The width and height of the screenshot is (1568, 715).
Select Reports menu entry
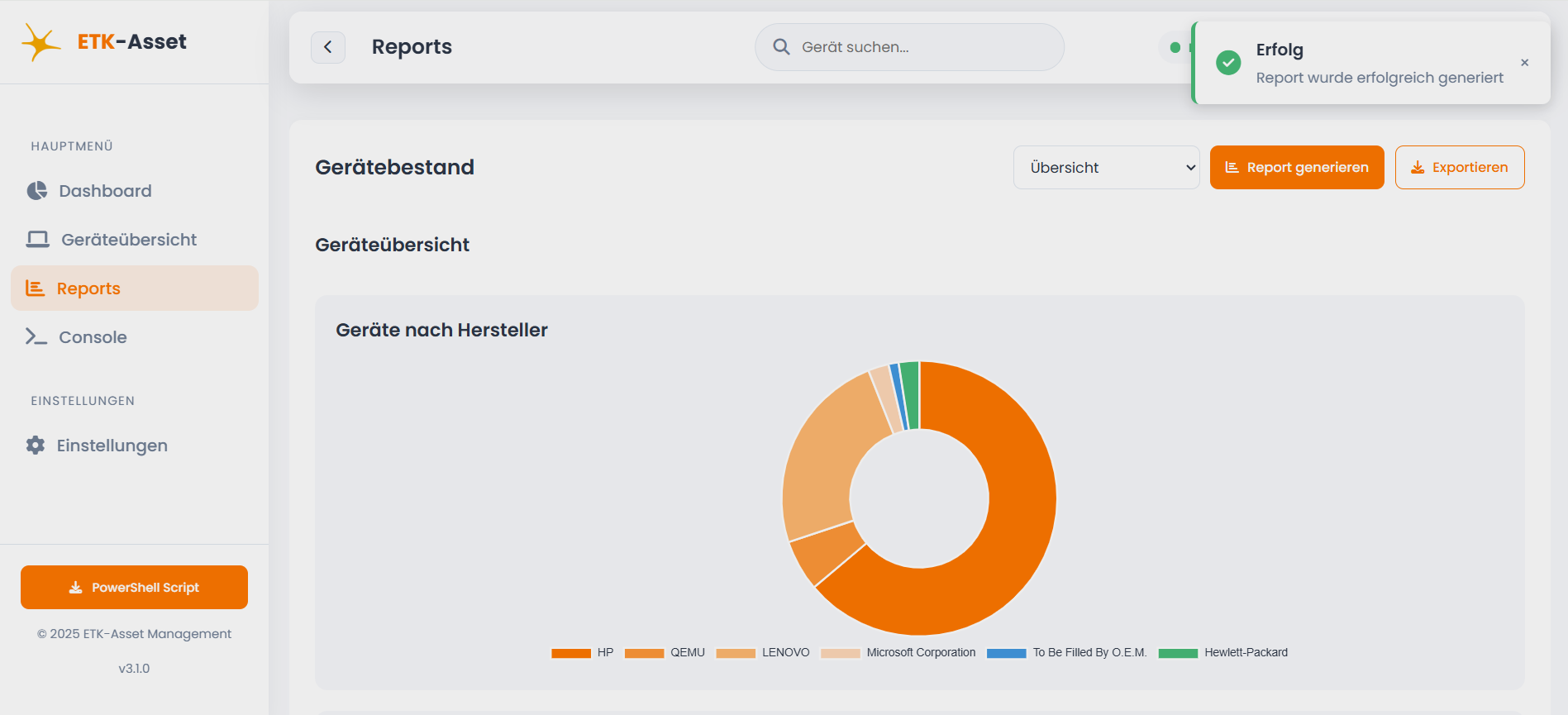135,288
